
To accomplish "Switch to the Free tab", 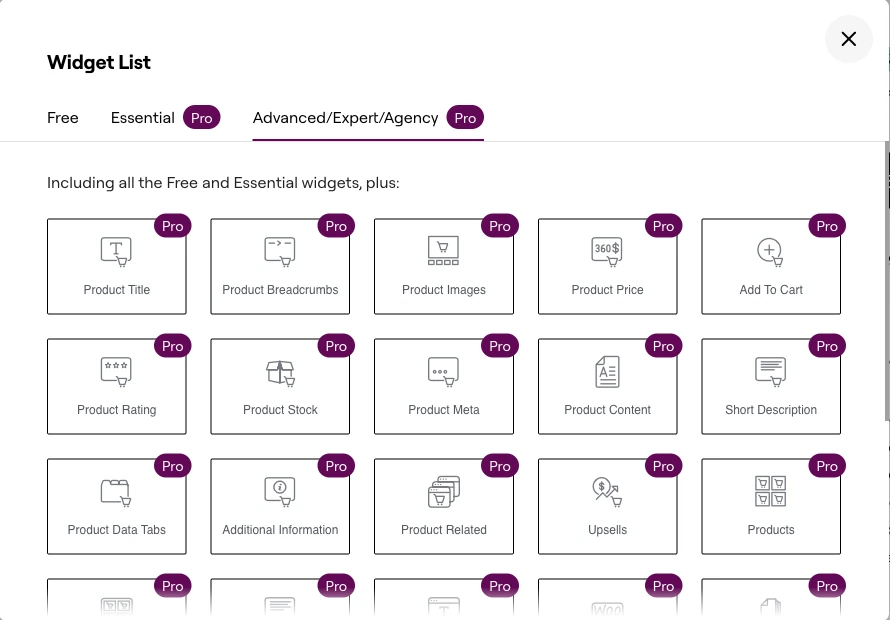I will point(63,118).
